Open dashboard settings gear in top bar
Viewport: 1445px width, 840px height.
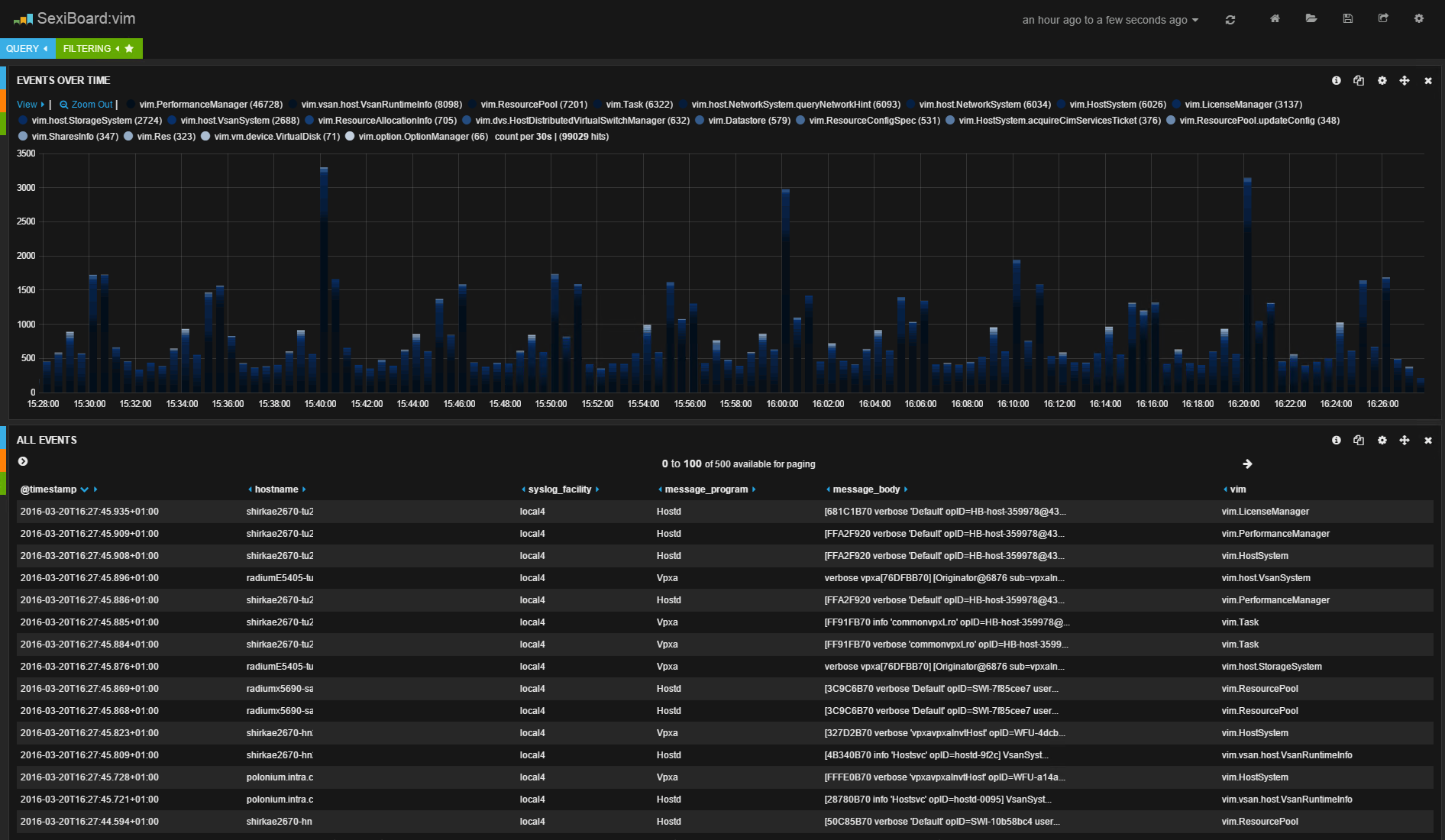pos(1419,18)
